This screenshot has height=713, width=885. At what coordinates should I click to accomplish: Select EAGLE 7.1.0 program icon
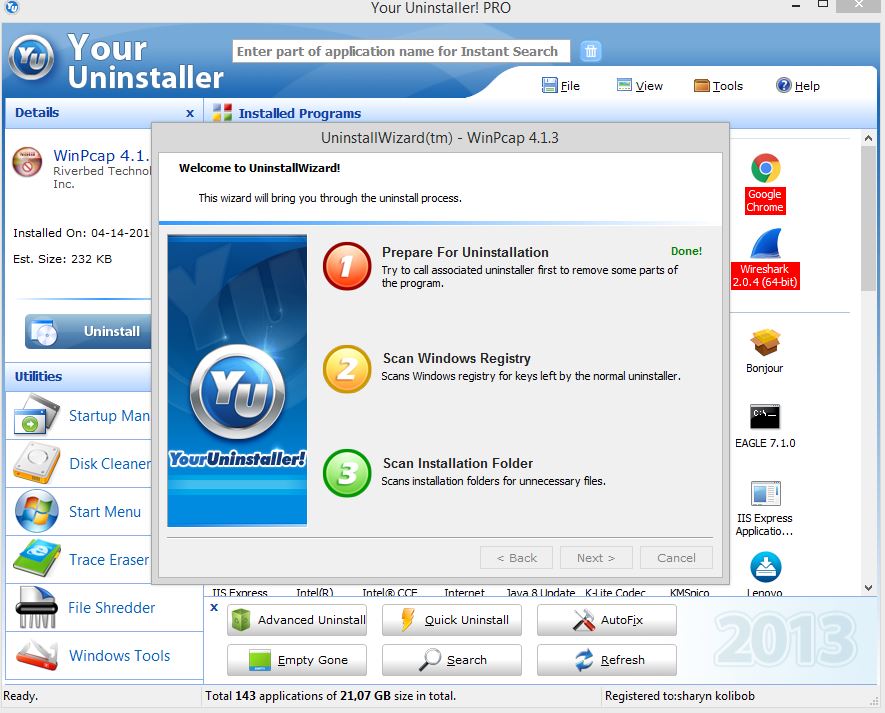click(x=765, y=426)
